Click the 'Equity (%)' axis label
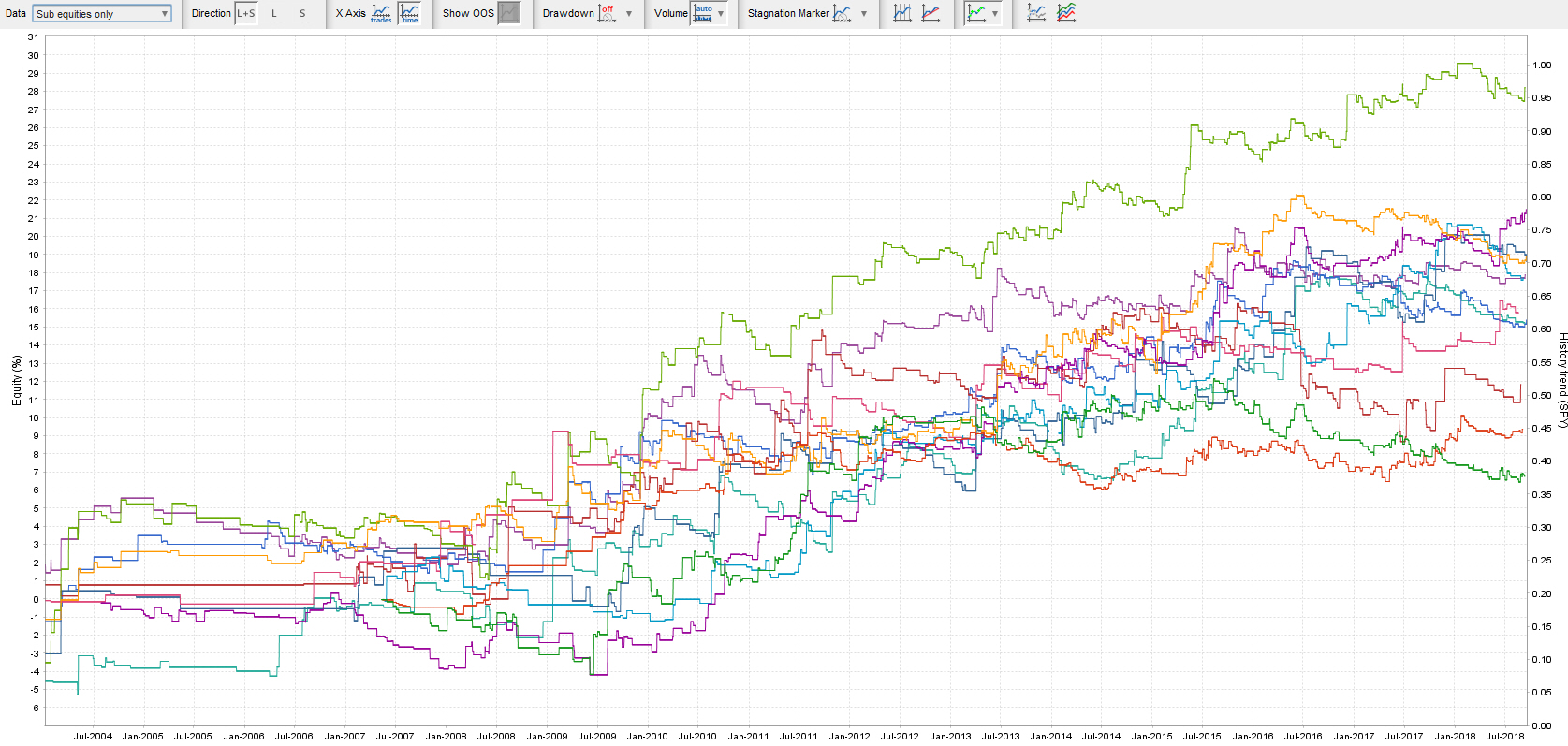The width and height of the screenshot is (1568, 746). tap(17, 380)
